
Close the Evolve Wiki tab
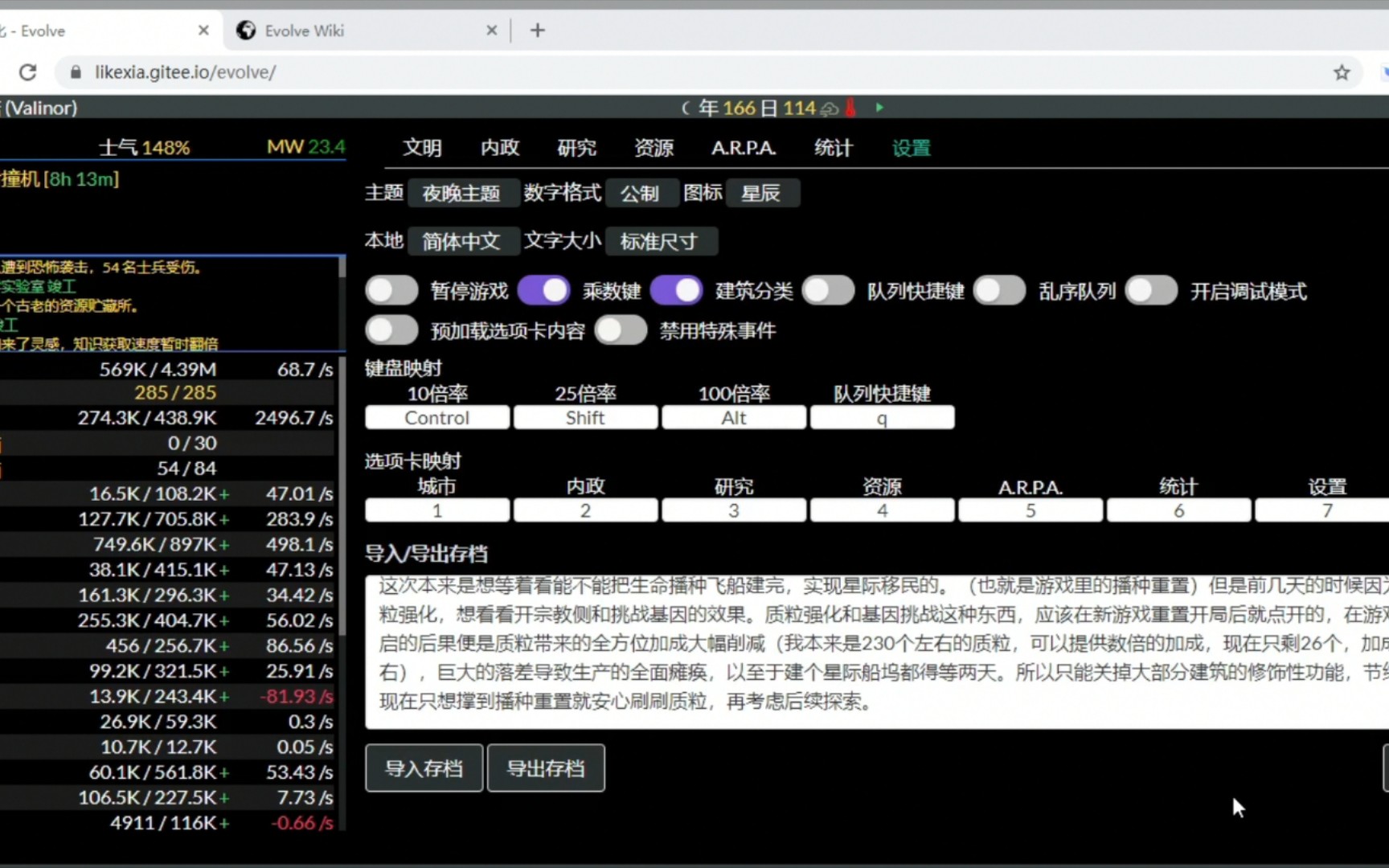coord(492,31)
